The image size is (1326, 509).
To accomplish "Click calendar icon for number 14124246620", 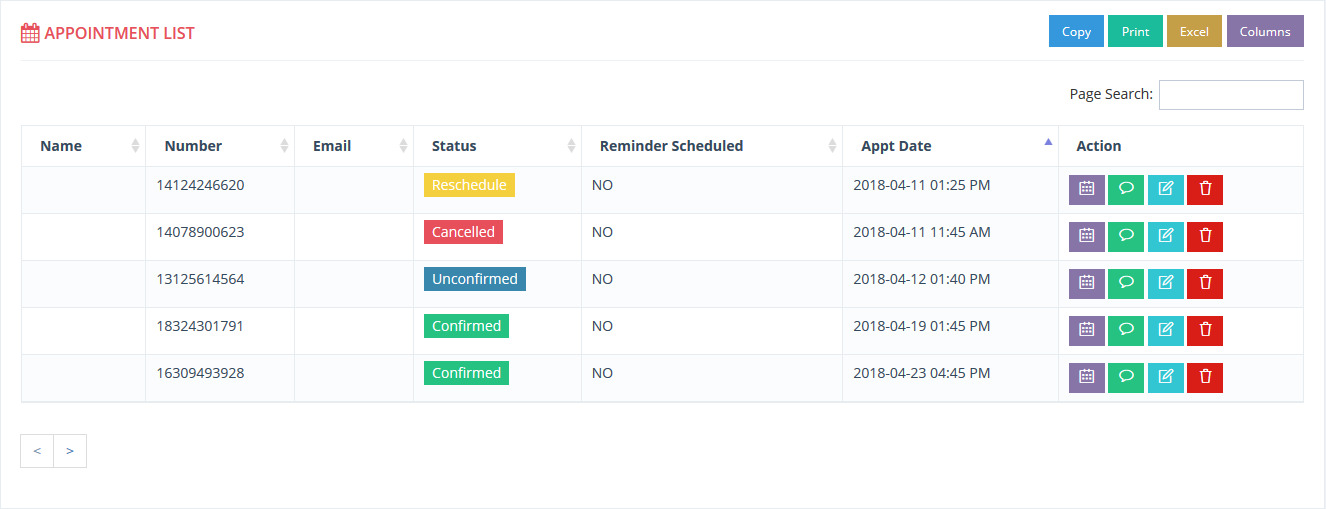I will click(x=1086, y=190).
